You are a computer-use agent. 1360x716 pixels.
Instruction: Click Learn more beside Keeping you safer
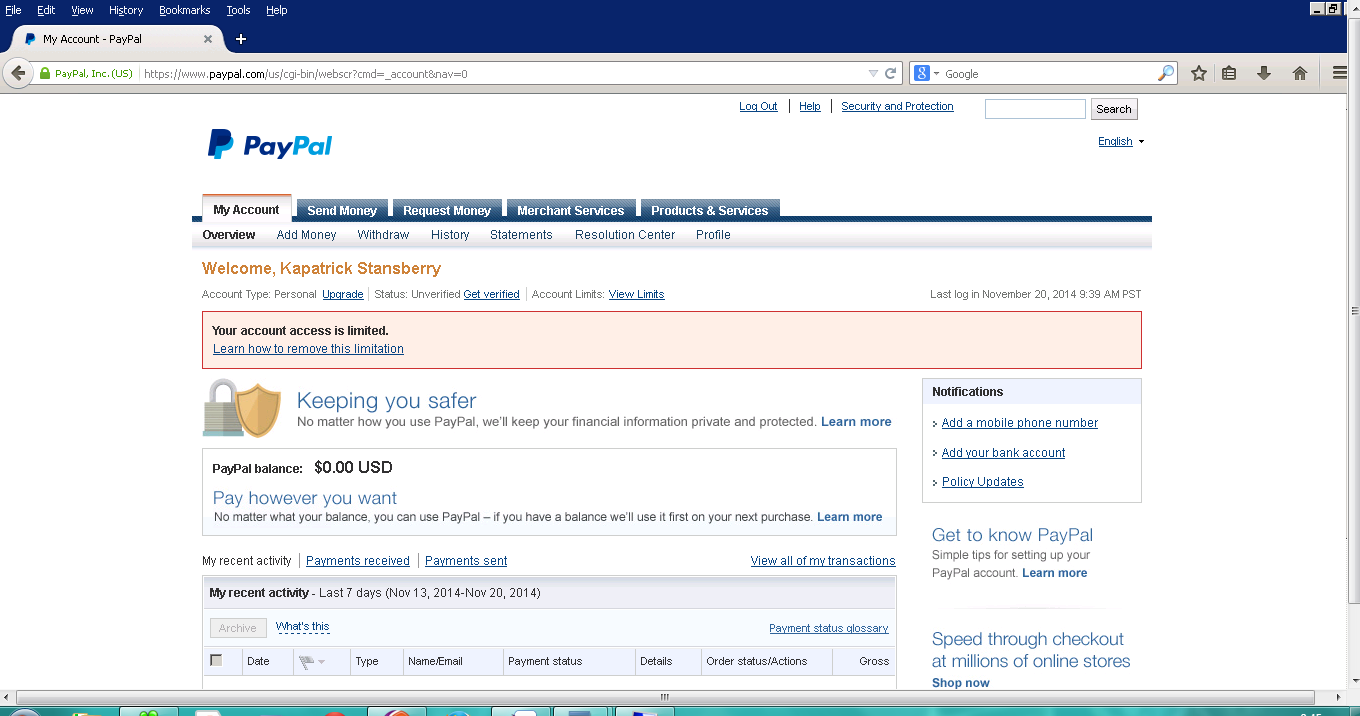(x=856, y=422)
